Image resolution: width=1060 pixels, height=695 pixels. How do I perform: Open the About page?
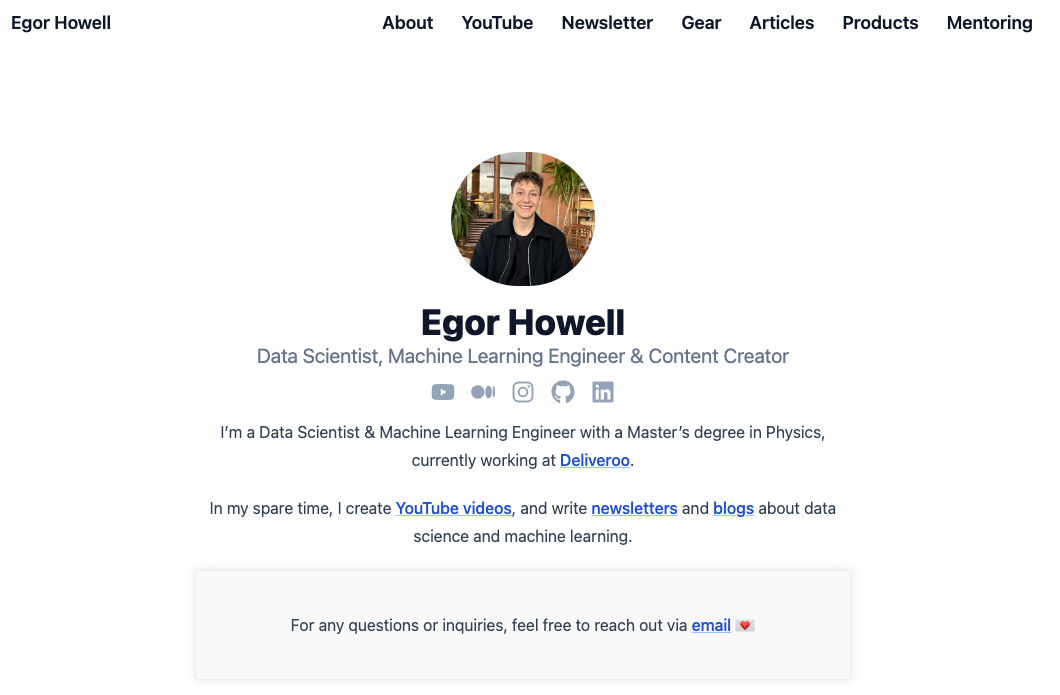[x=407, y=23]
